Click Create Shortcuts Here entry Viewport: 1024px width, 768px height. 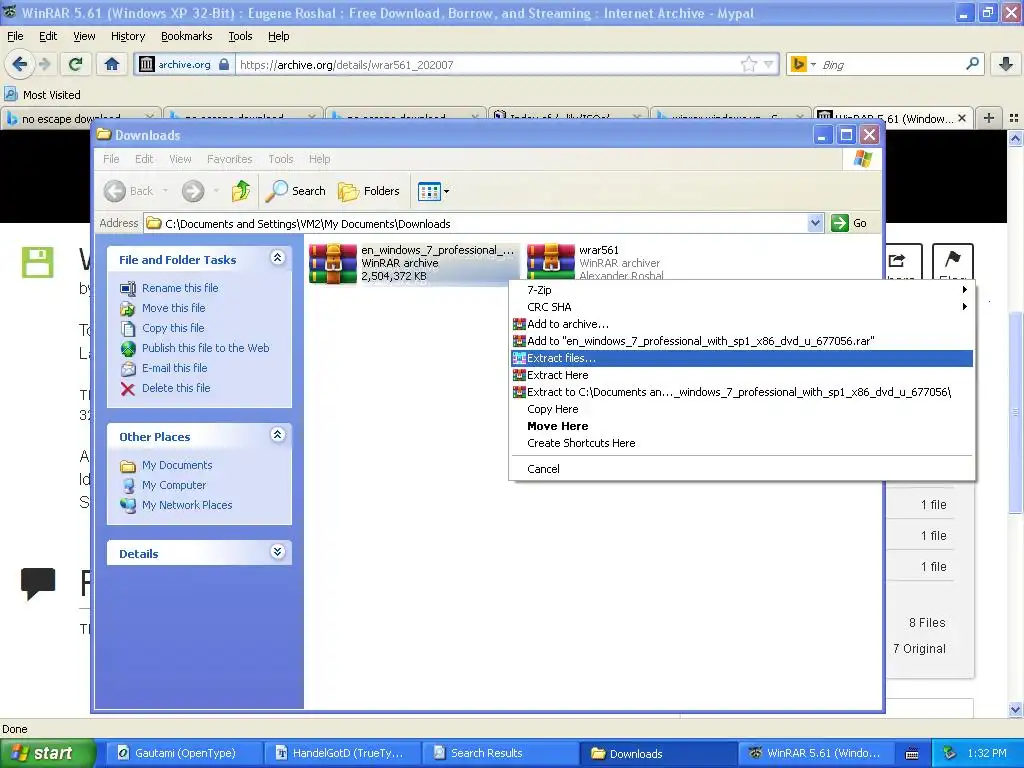[x=741, y=443]
